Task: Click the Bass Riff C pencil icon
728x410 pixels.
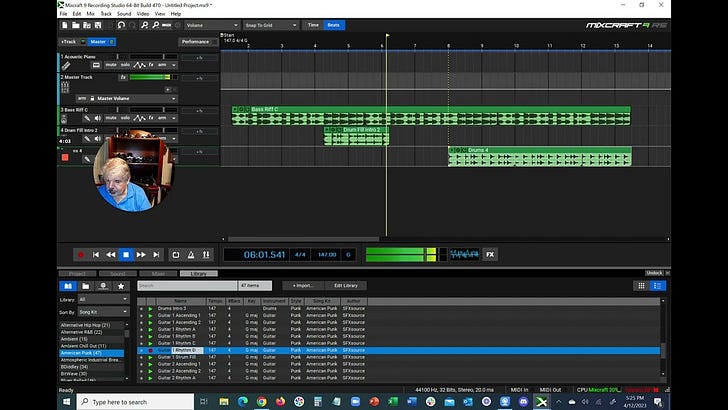Action: pos(87,118)
